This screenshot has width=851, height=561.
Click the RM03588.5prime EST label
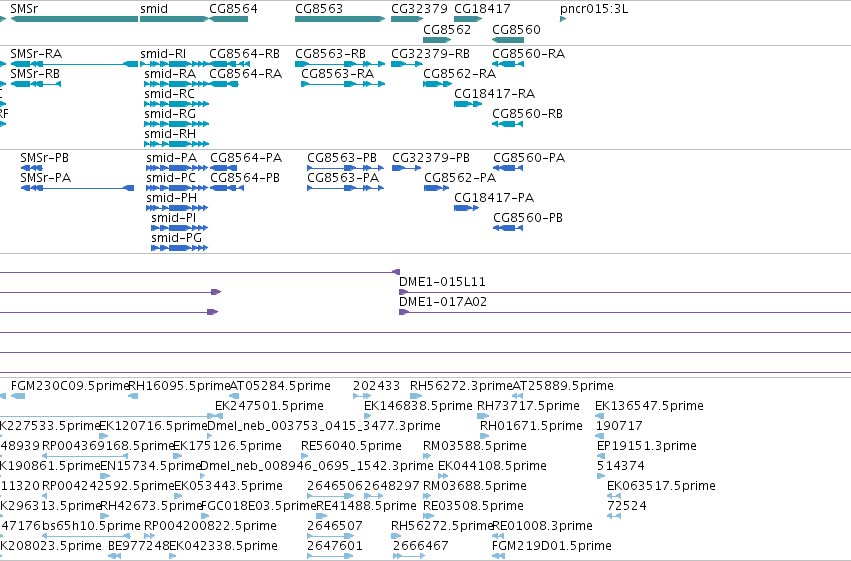click(x=475, y=446)
